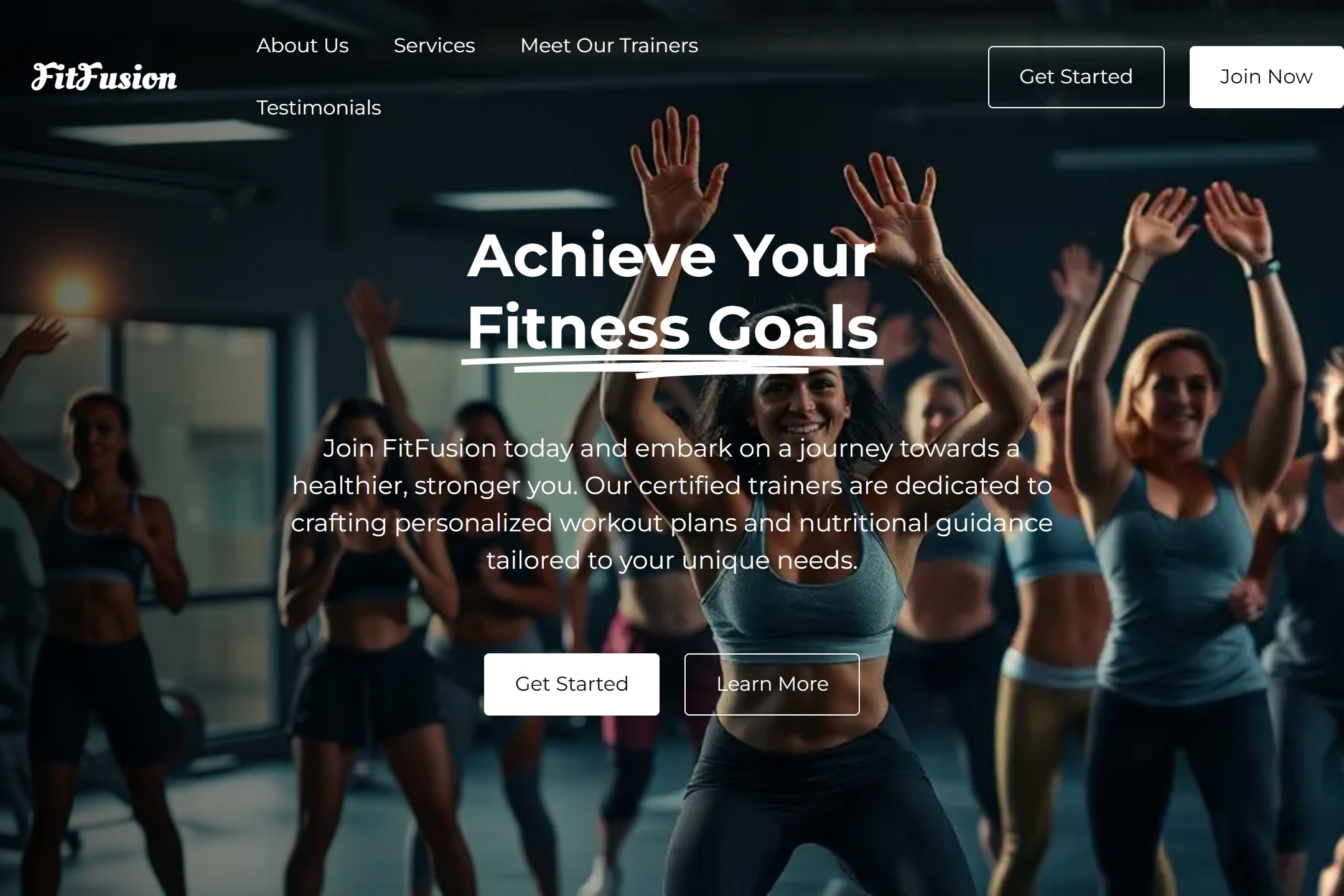The height and width of the screenshot is (896, 1344).
Task: Click the woman in the blue tank top
Action: 1176,560
